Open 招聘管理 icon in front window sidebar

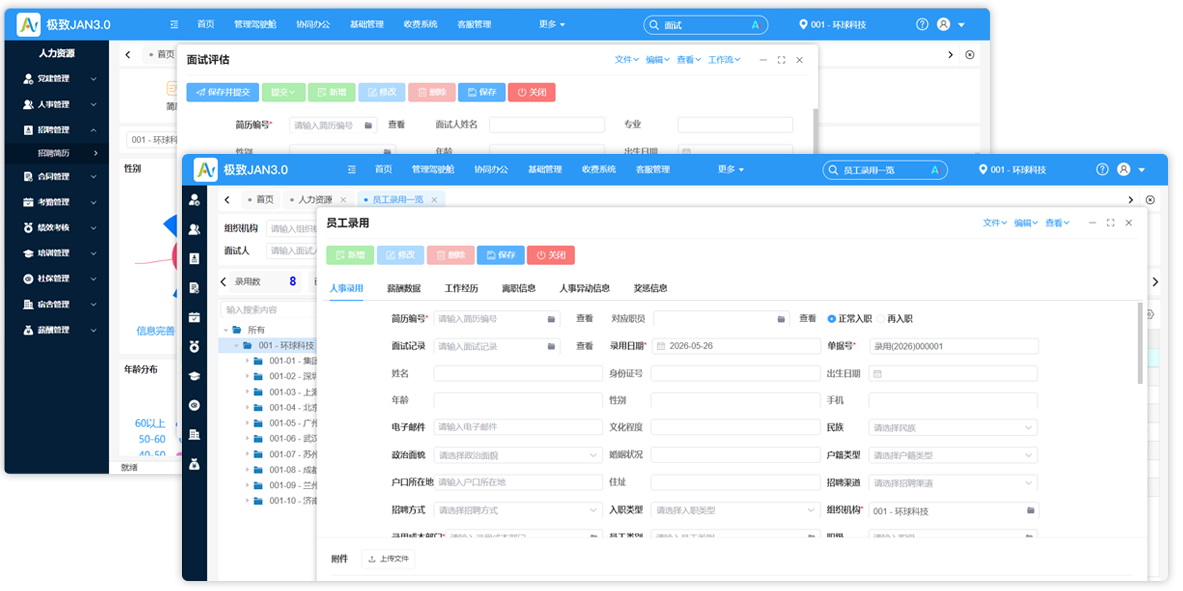(x=195, y=258)
